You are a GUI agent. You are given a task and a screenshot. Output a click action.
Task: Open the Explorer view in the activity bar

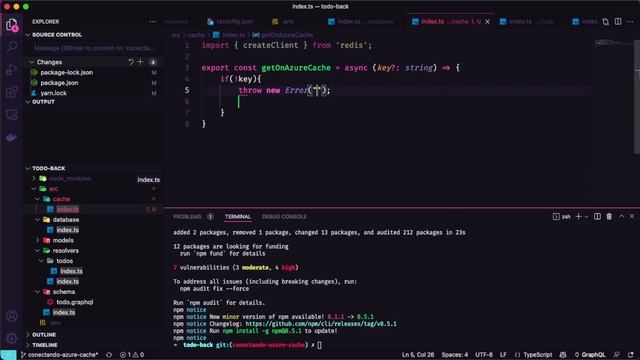[x=12, y=24]
